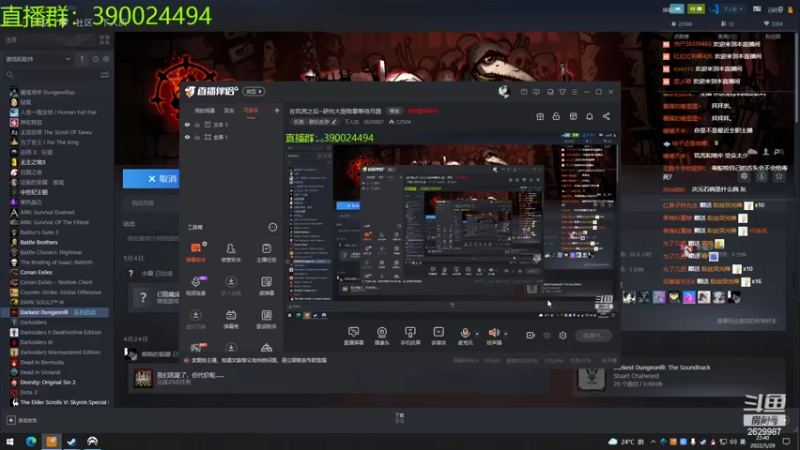Open speaker options arrow next to 扬声器
This screenshot has height=450, width=800.
[x=506, y=334]
